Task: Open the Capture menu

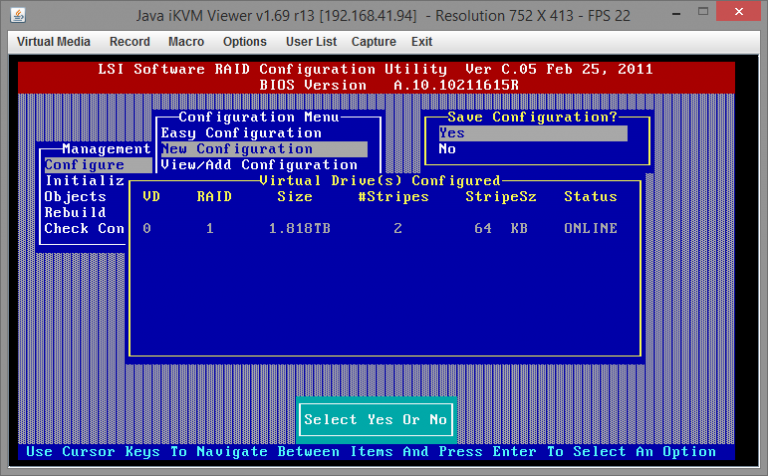Action: pyautogui.click(x=374, y=42)
